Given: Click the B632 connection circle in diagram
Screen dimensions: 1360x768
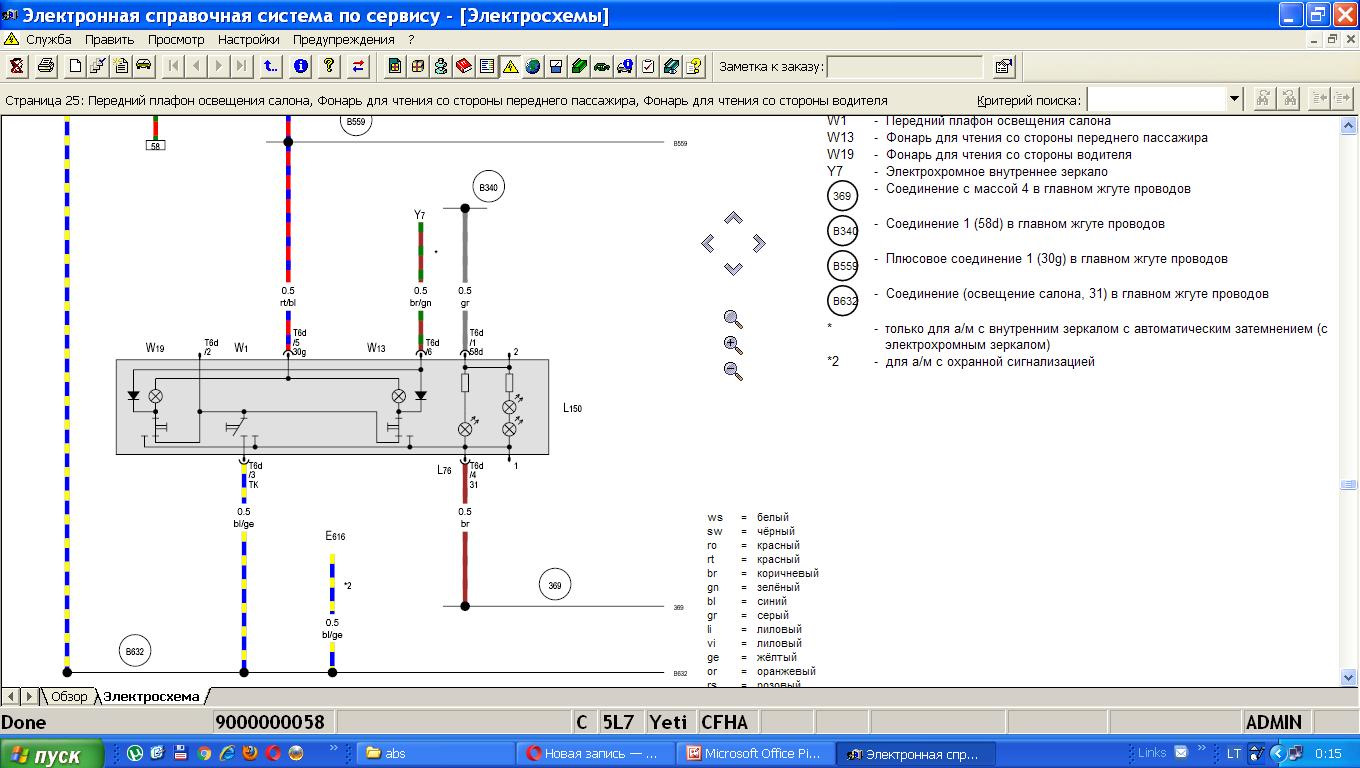Looking at the screenshot, I should tap(135, 651).
